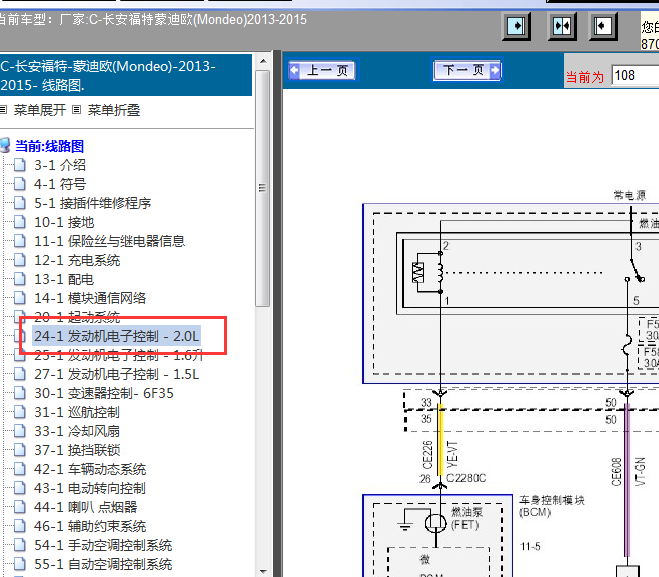The image size is (659, 577).
Task: Open 12-1 充电系统
Action: 77,261
